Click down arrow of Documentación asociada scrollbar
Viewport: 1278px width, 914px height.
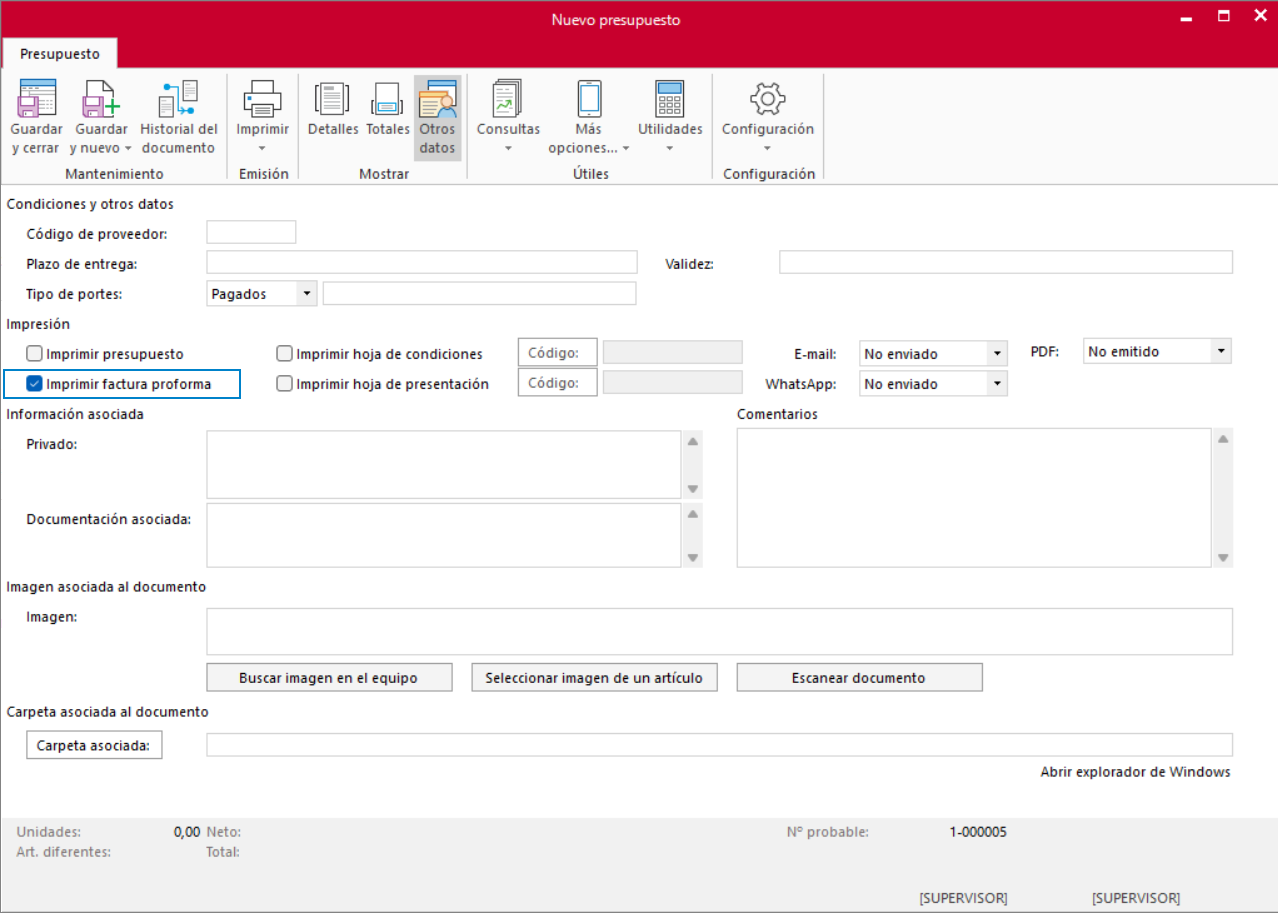tap(692, 558)
